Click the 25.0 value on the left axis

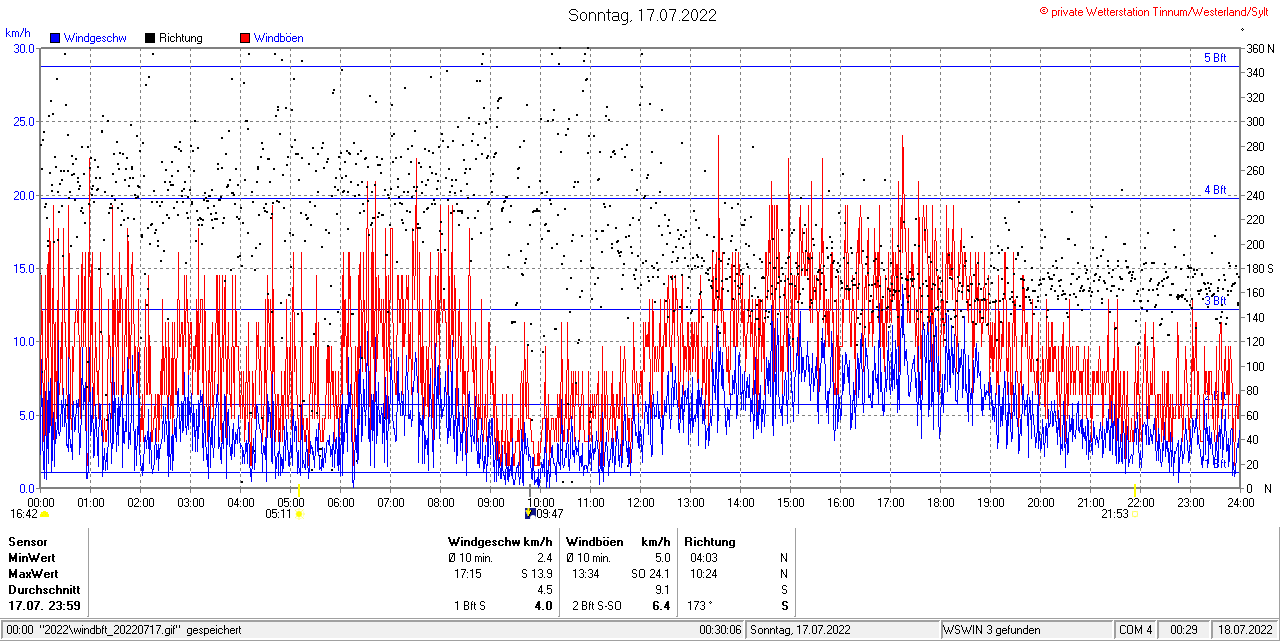(24, 121)
